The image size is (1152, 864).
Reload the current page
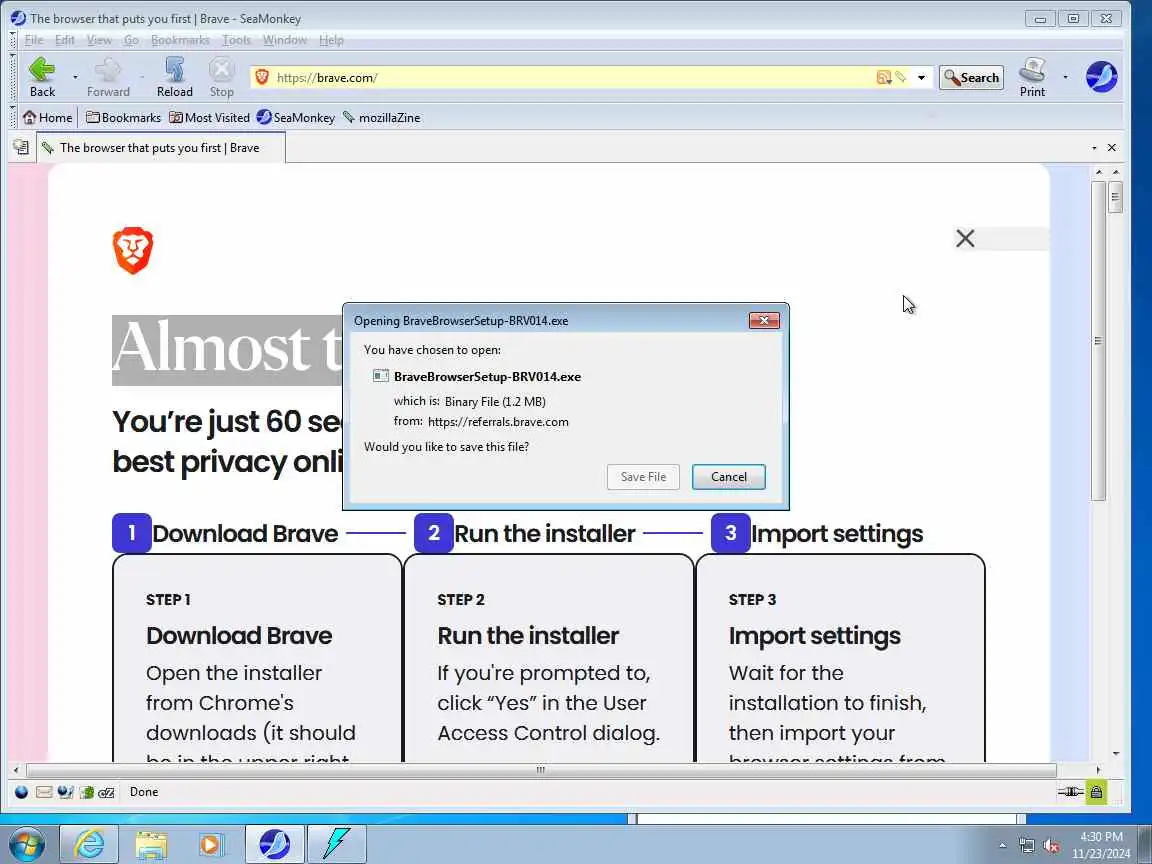tap(175, 77)
